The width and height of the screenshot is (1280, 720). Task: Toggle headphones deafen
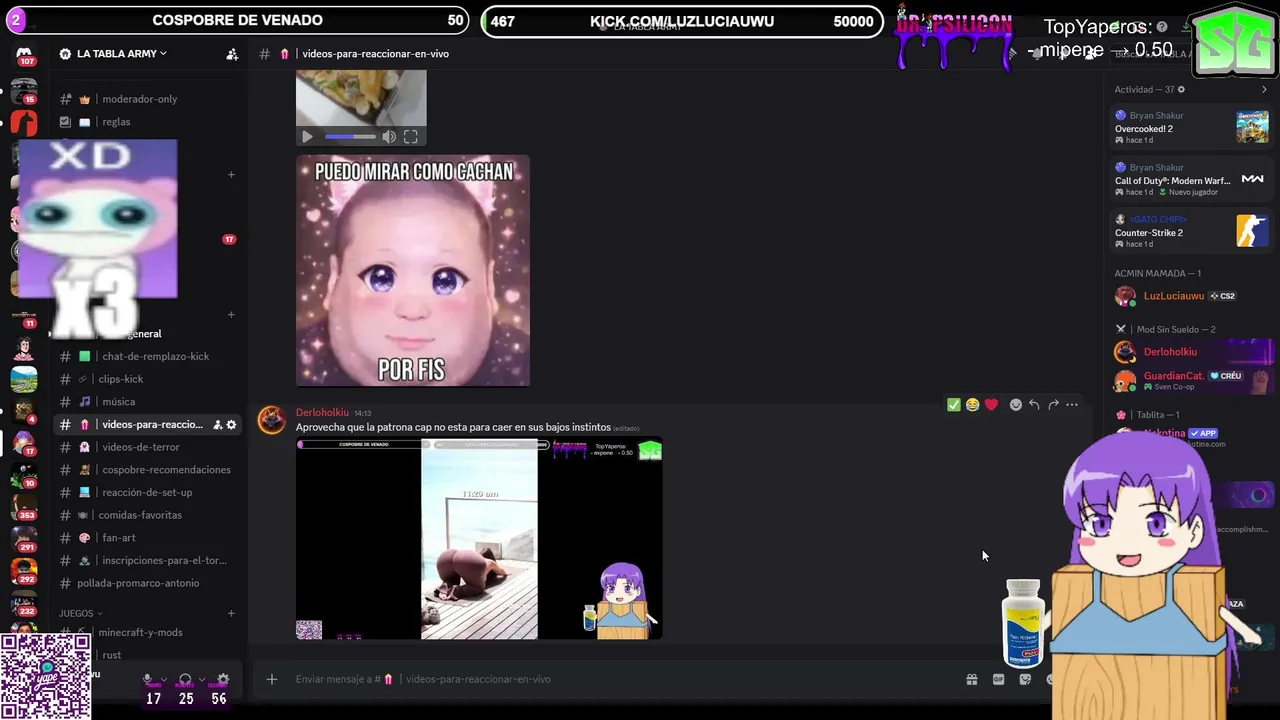184,679
